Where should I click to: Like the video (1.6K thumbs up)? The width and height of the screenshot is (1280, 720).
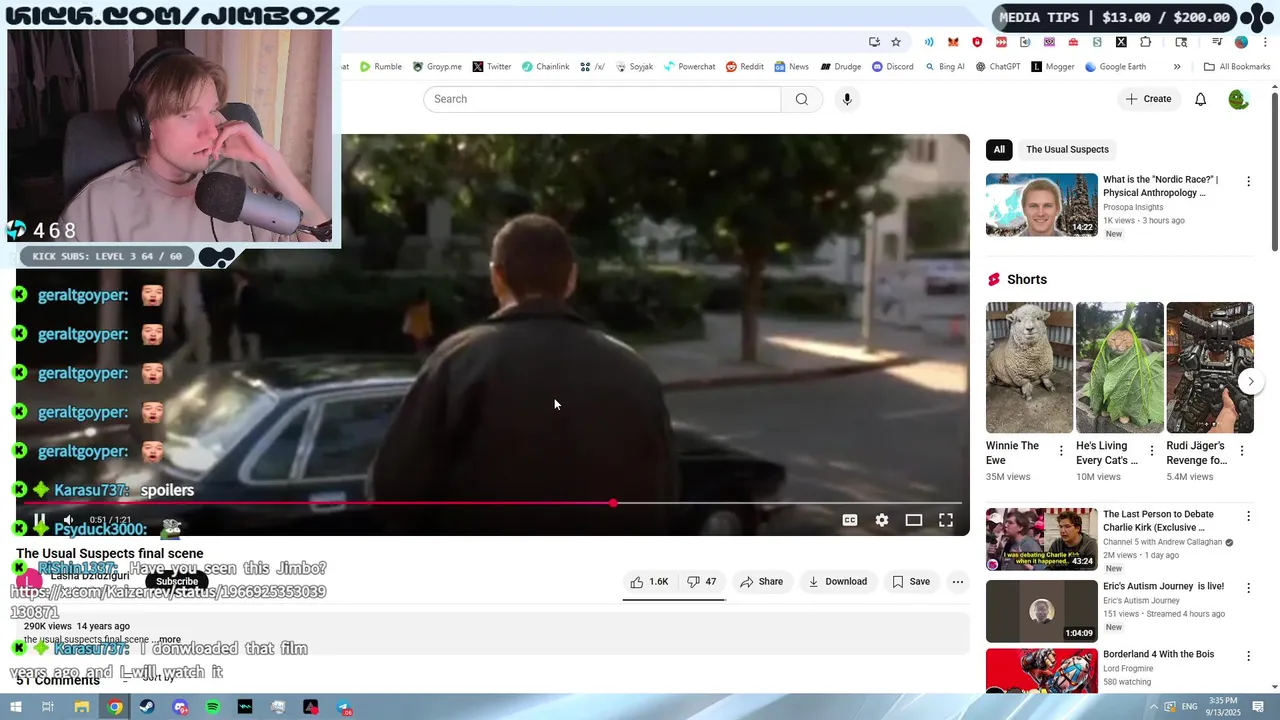click(x=649, y=582)
